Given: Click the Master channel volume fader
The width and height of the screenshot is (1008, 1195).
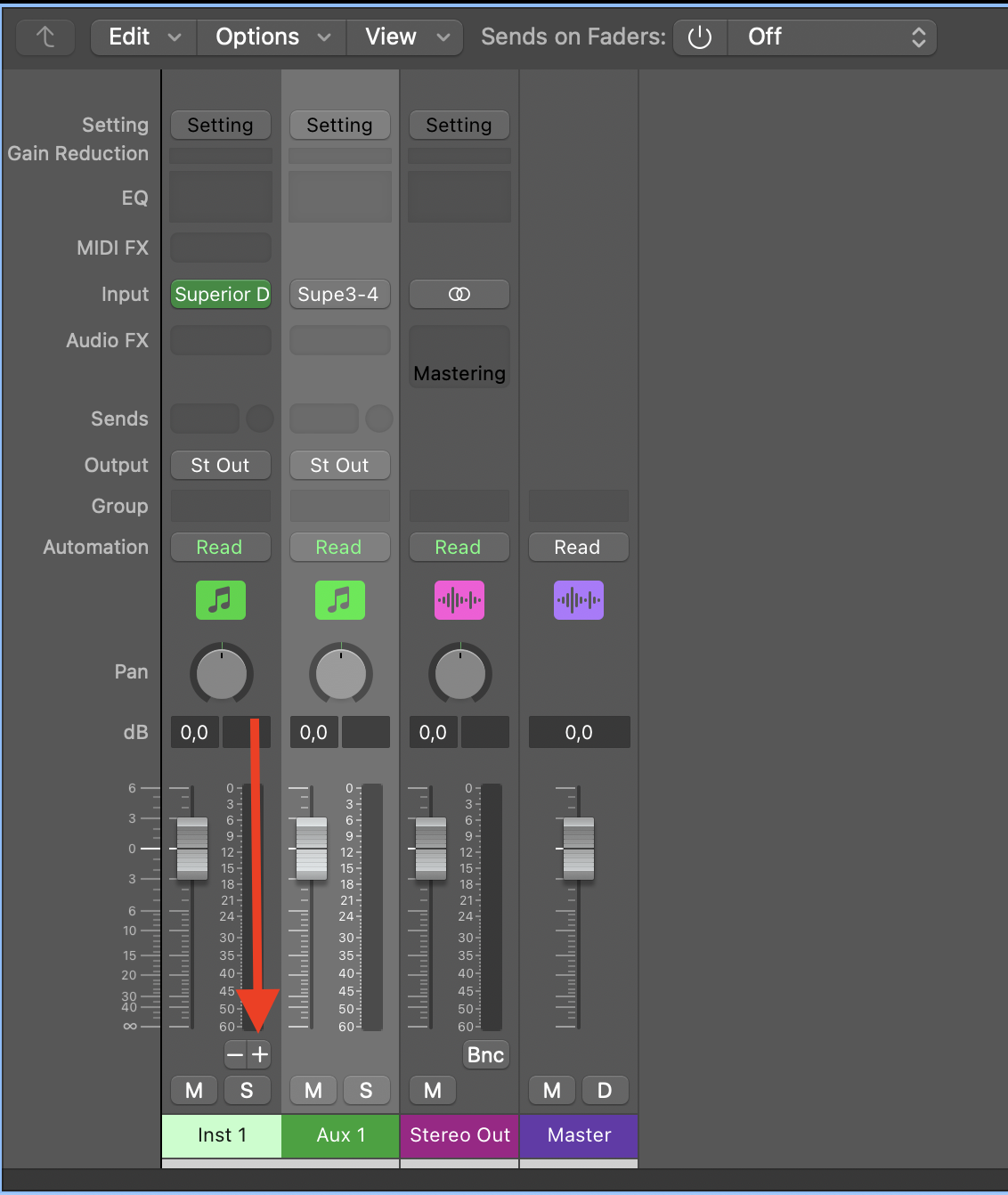Looking at the screenshot, I should tap(578, 849).
